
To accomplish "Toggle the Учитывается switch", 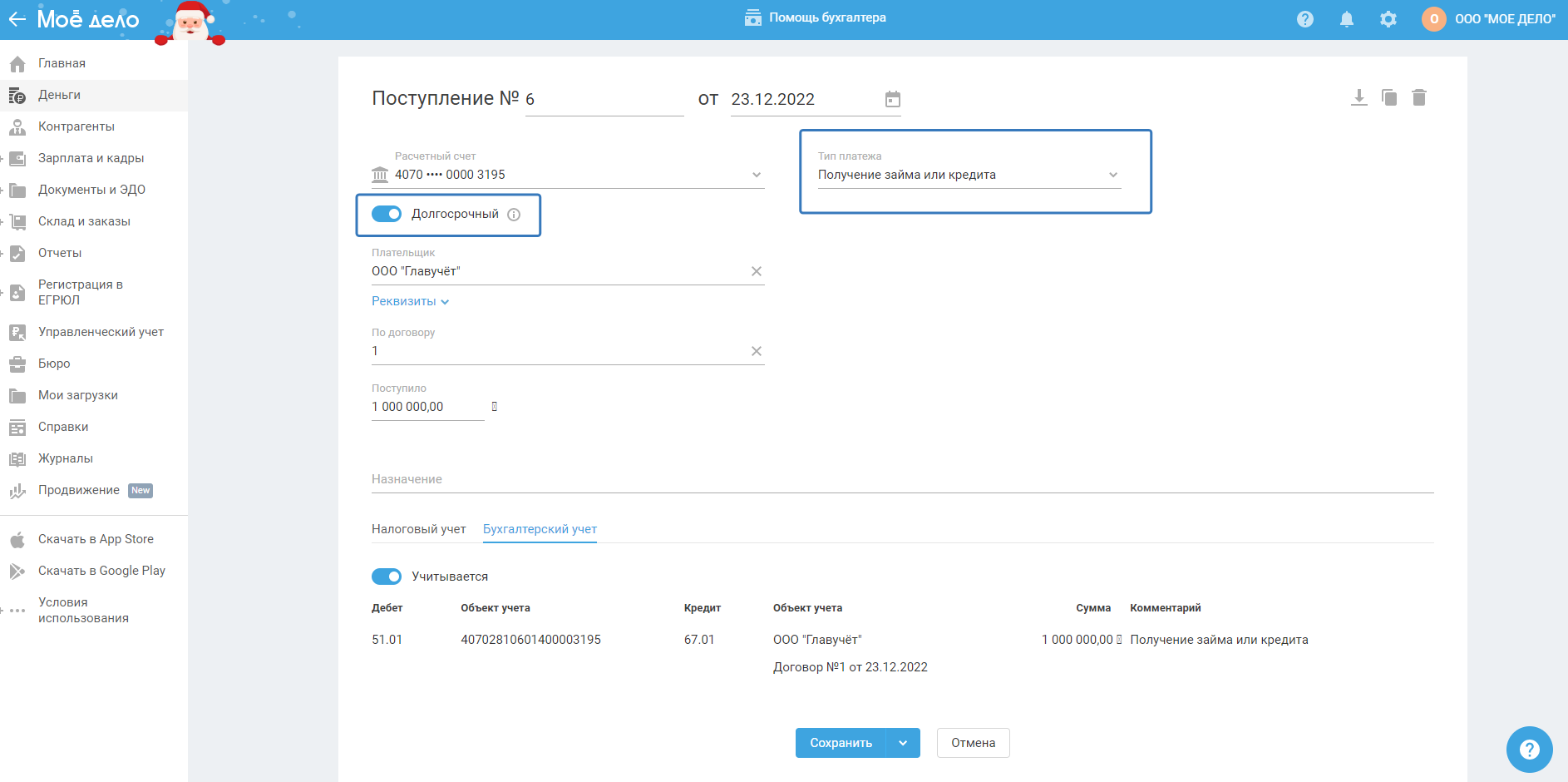I will tap(387, 577).
